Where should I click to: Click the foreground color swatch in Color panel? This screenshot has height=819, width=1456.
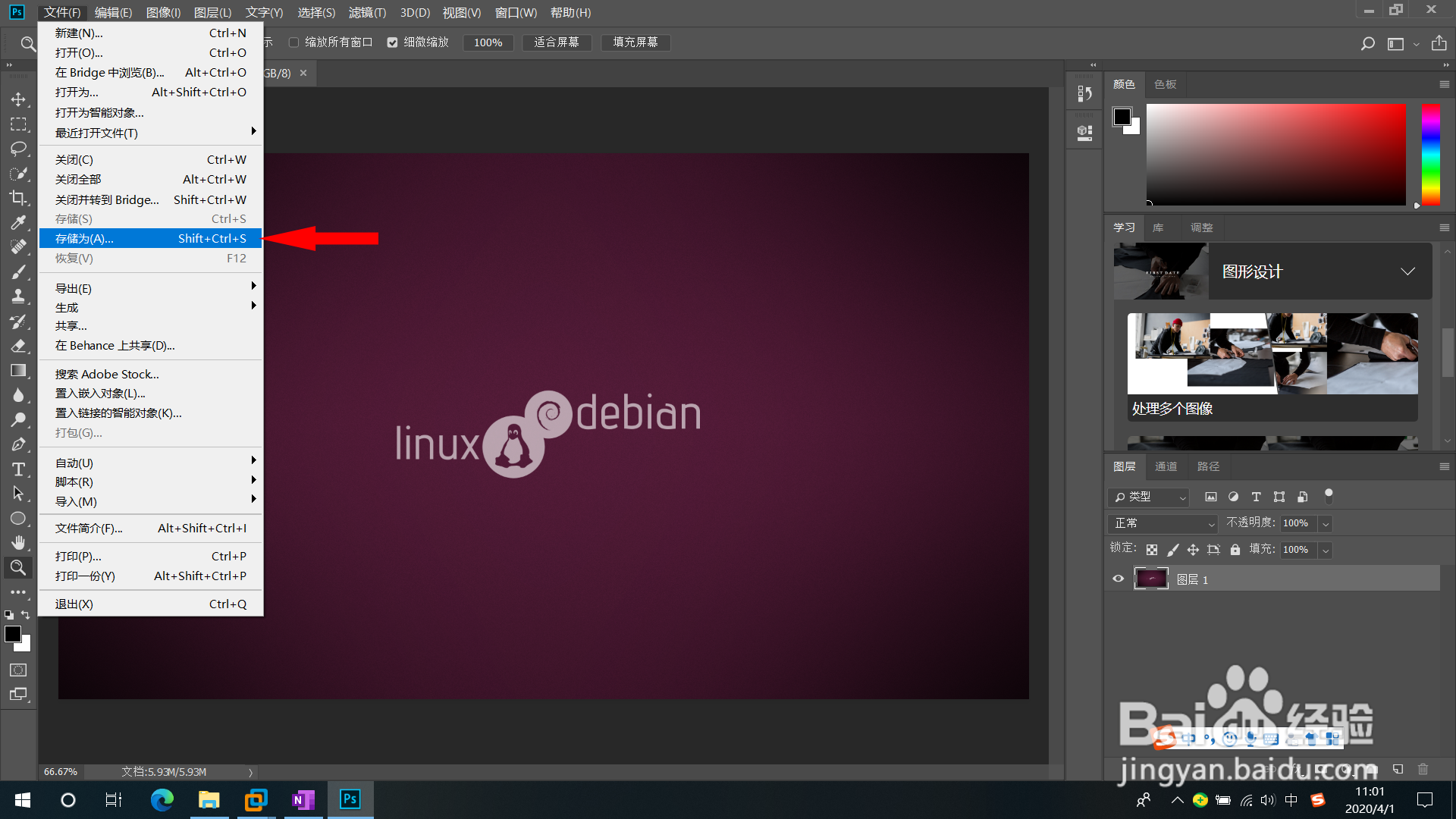pos(1122,117)
